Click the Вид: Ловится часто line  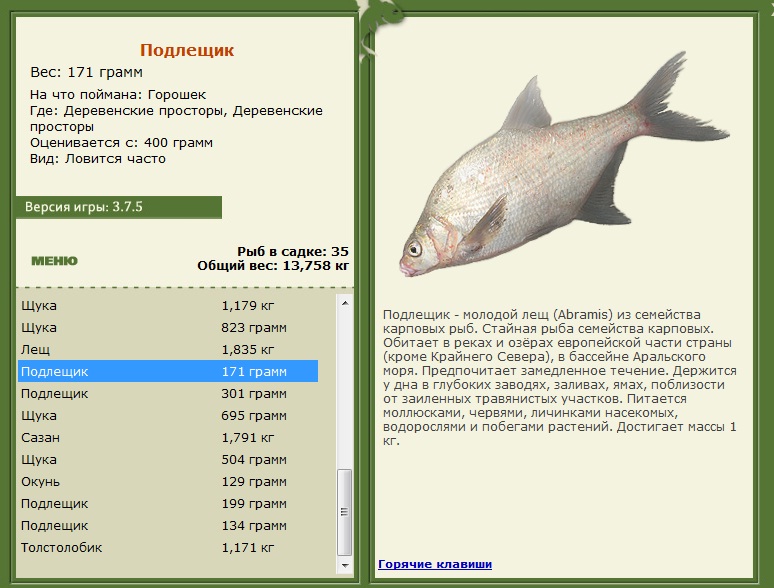coord(98,158)
